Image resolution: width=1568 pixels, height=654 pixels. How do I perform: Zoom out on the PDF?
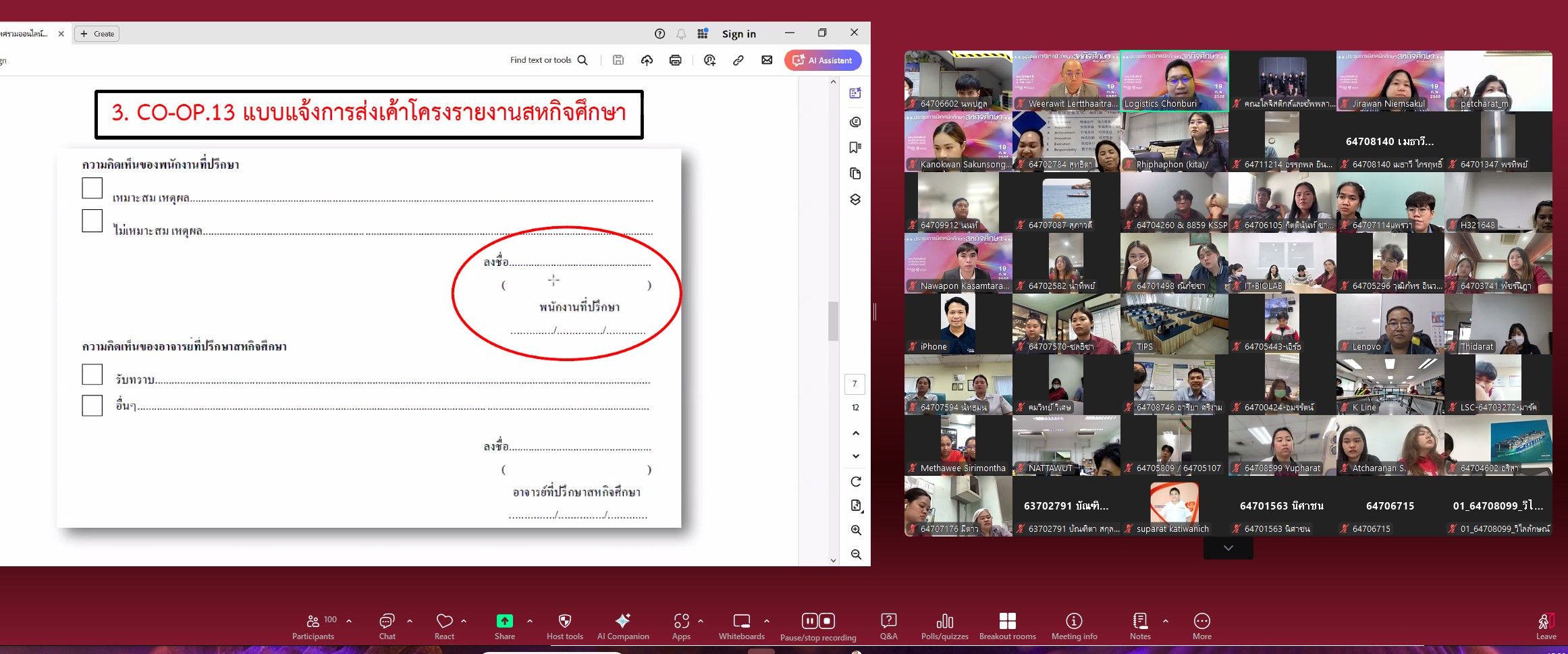tap(856, 555)
